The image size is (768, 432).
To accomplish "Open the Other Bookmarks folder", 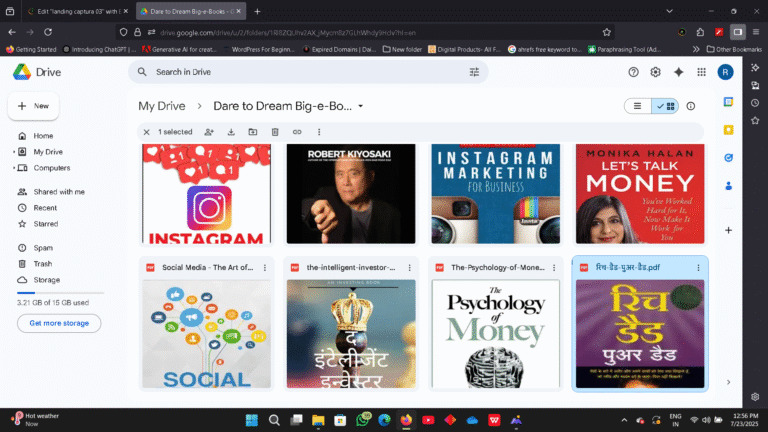I will tap(734, 49).
